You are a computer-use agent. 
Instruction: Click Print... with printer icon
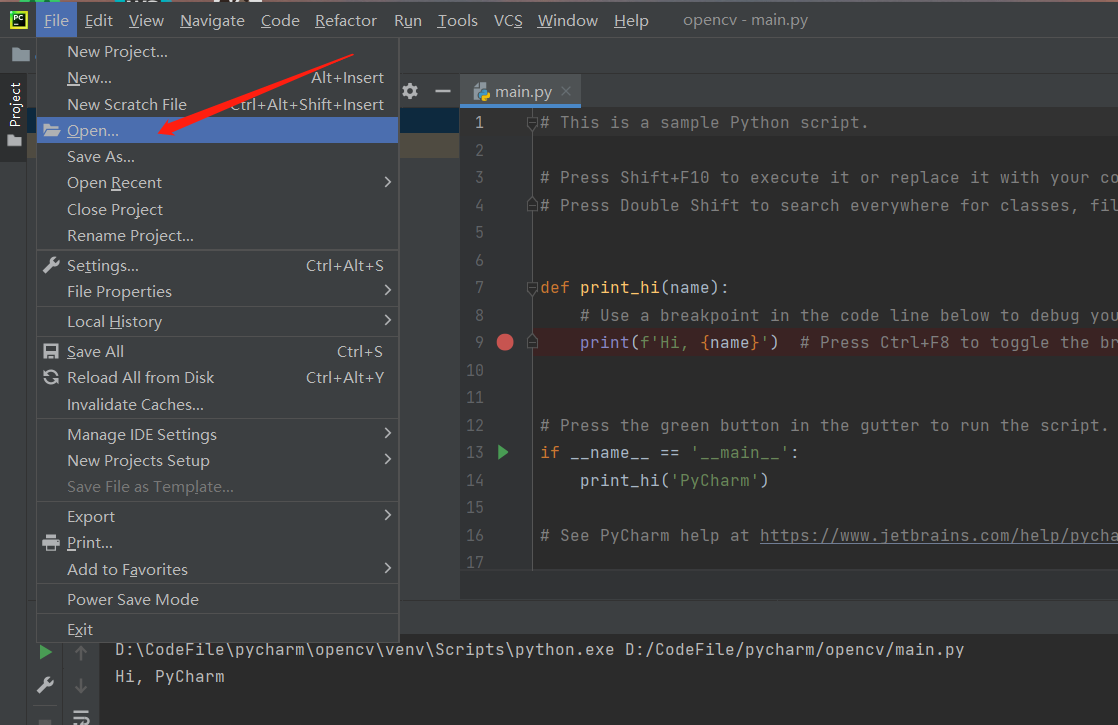[x=217, y=543]
